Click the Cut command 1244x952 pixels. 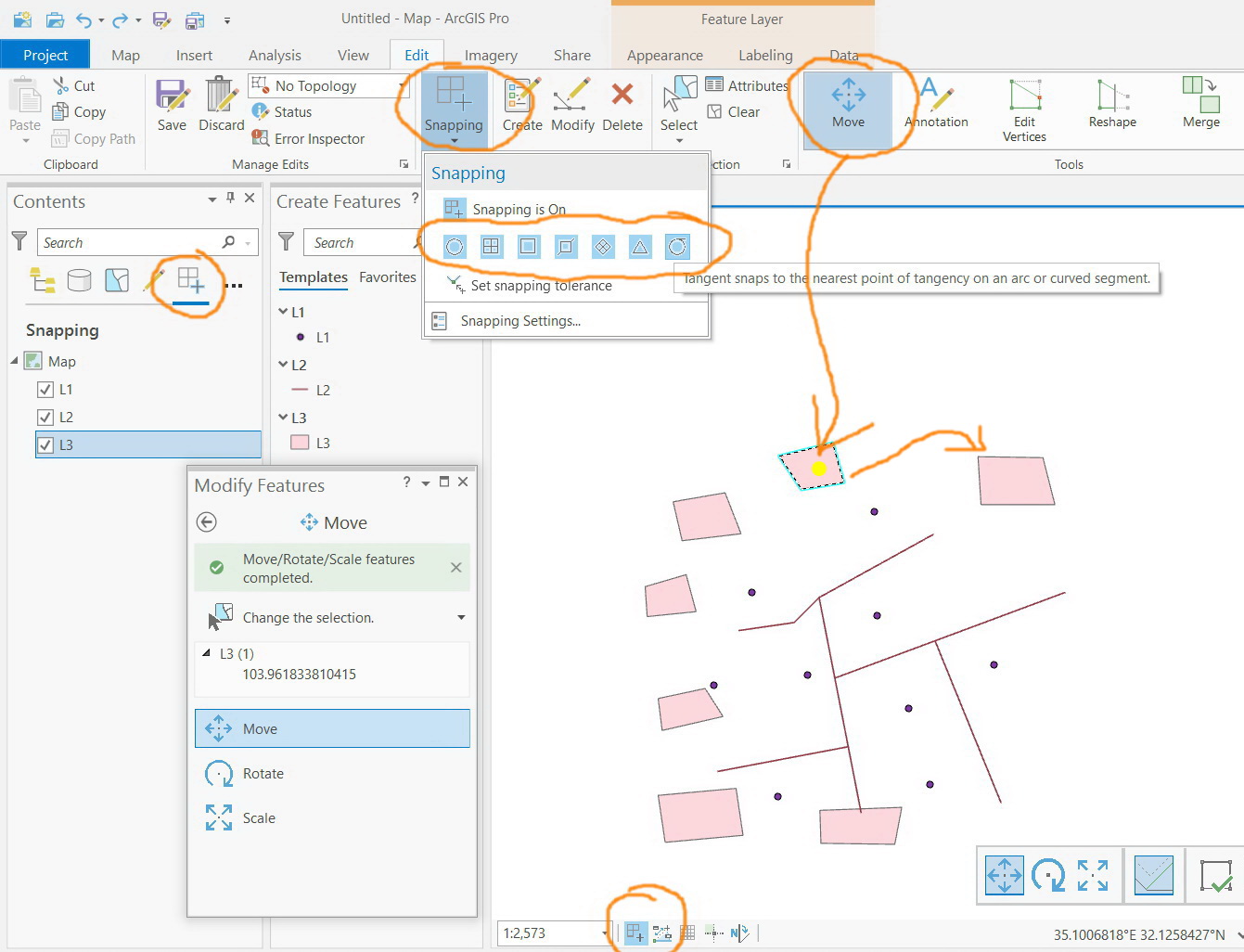pyautogui.click(x=74, y=85)
